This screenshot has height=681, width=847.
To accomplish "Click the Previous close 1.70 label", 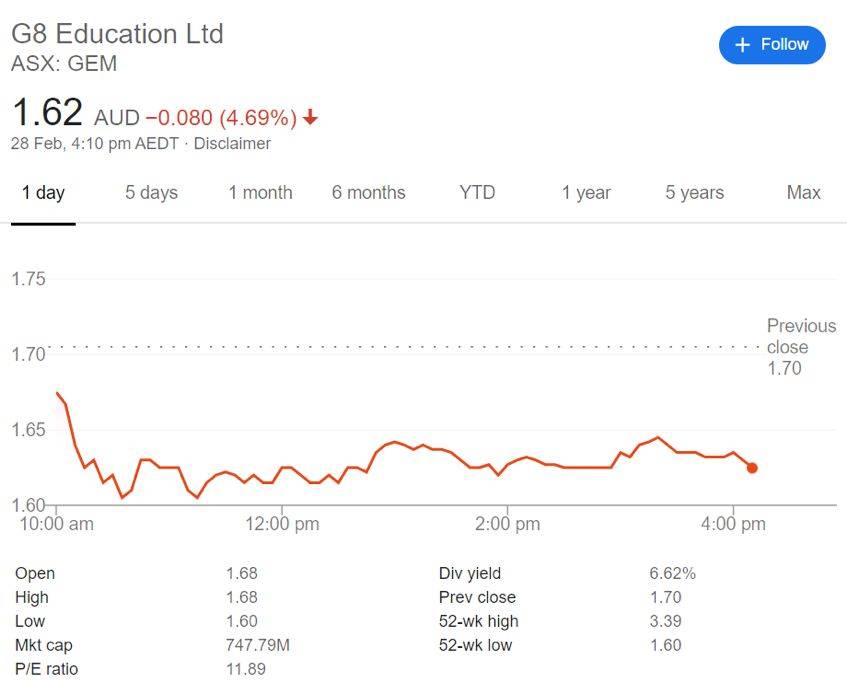I will pyautogui.click(x=802, y=347).
